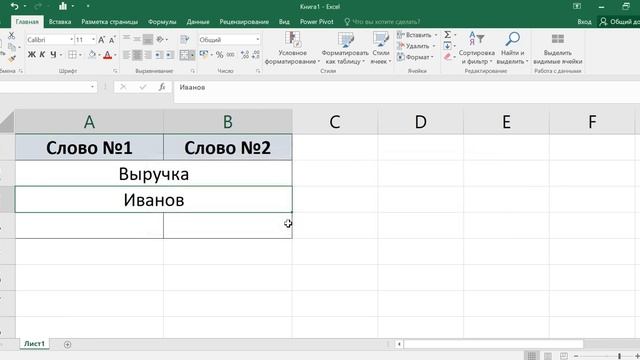Select the header cell 'Слово №2'

(228, 147)
